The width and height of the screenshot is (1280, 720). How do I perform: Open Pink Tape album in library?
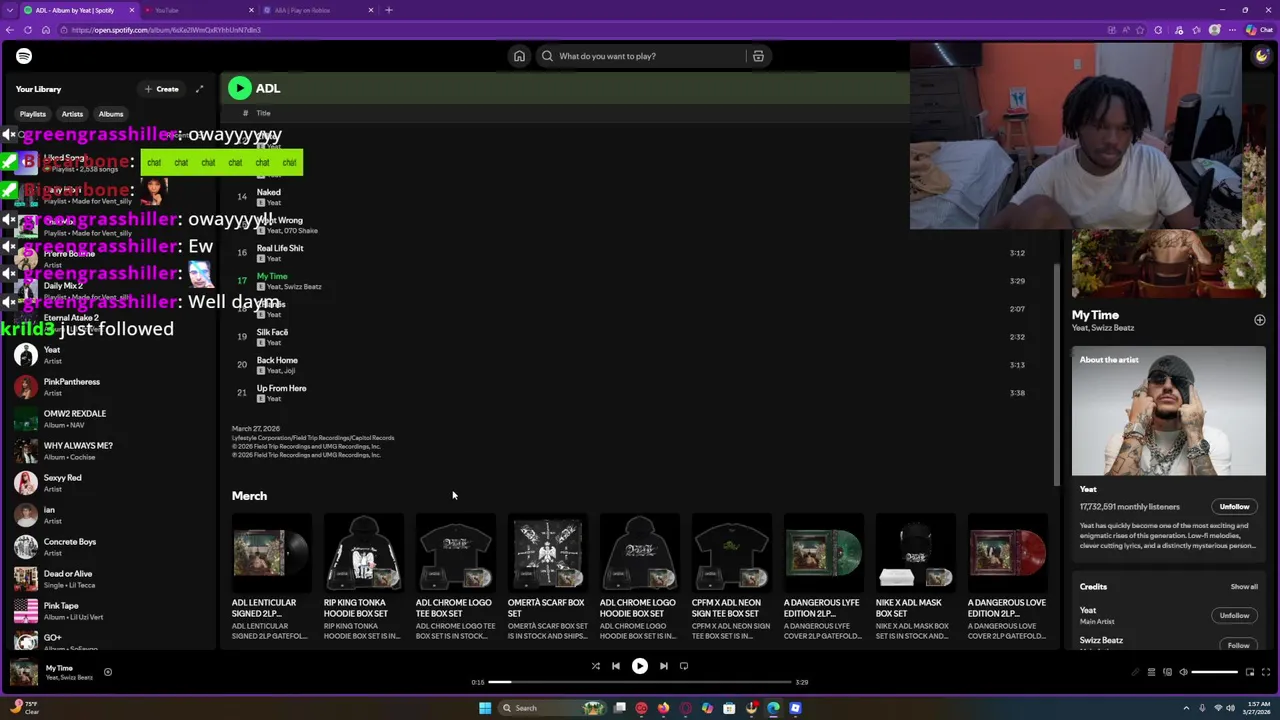108,610
